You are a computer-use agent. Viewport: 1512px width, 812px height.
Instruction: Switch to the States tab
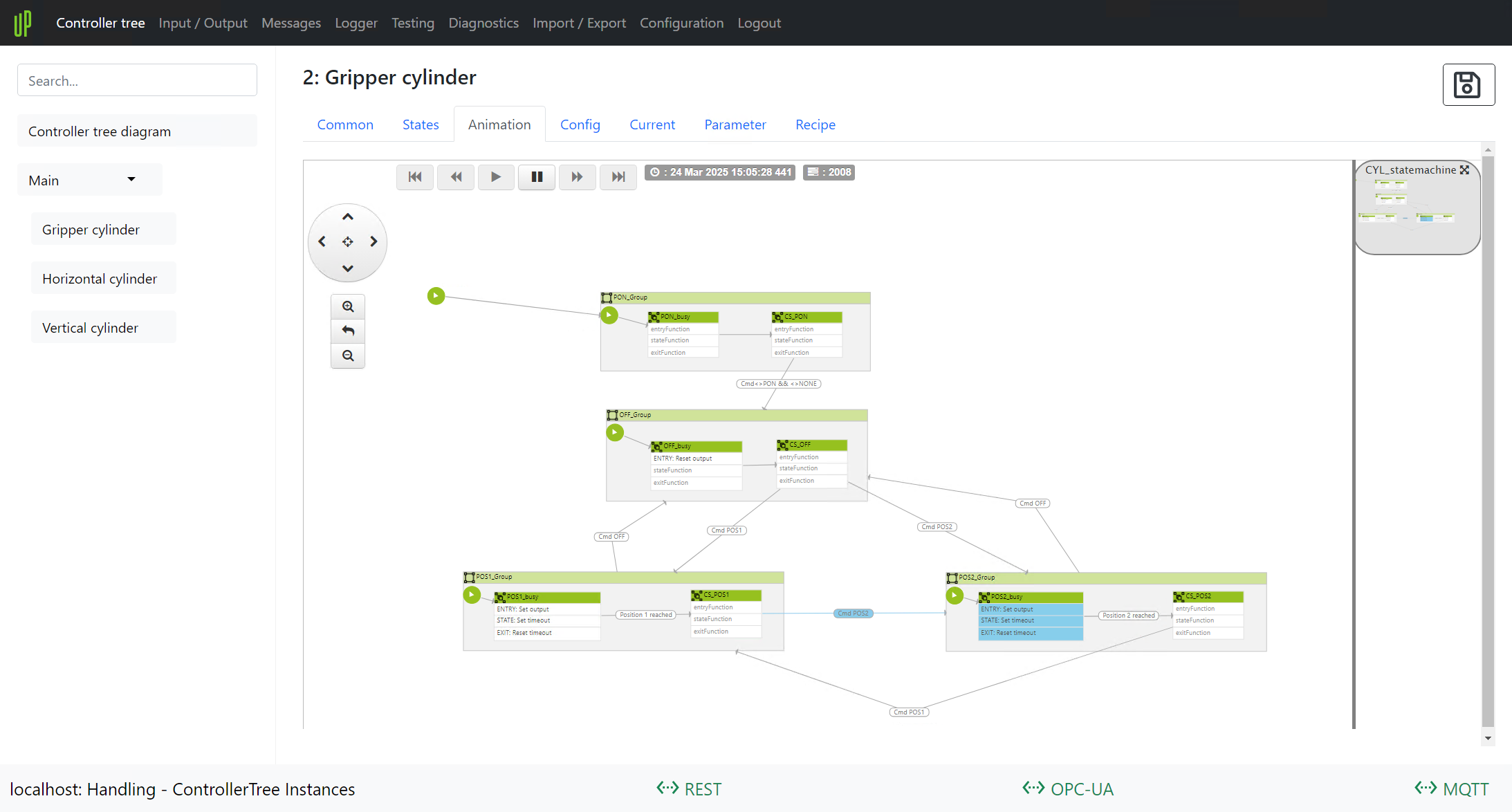coord(421,124)
